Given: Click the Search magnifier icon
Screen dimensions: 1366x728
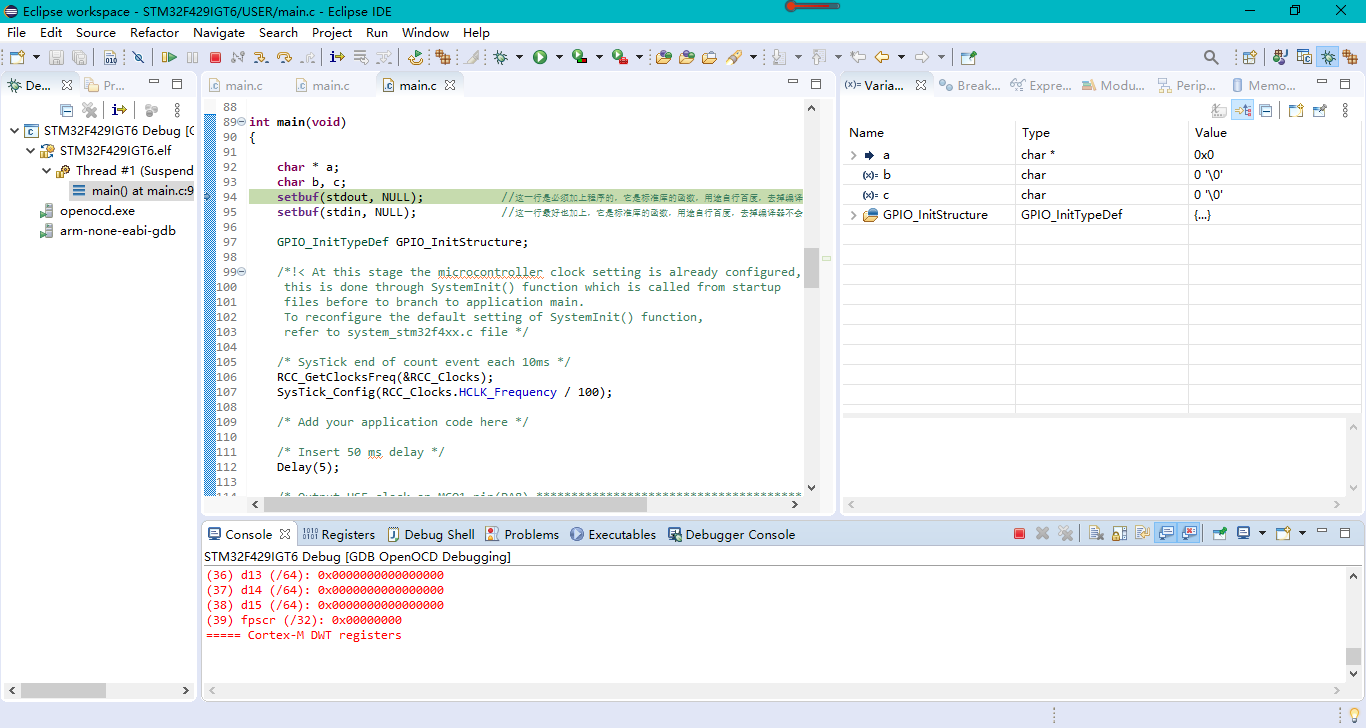Looking at the screenshot, I should pyautogui.click(x=1211, y=57).
